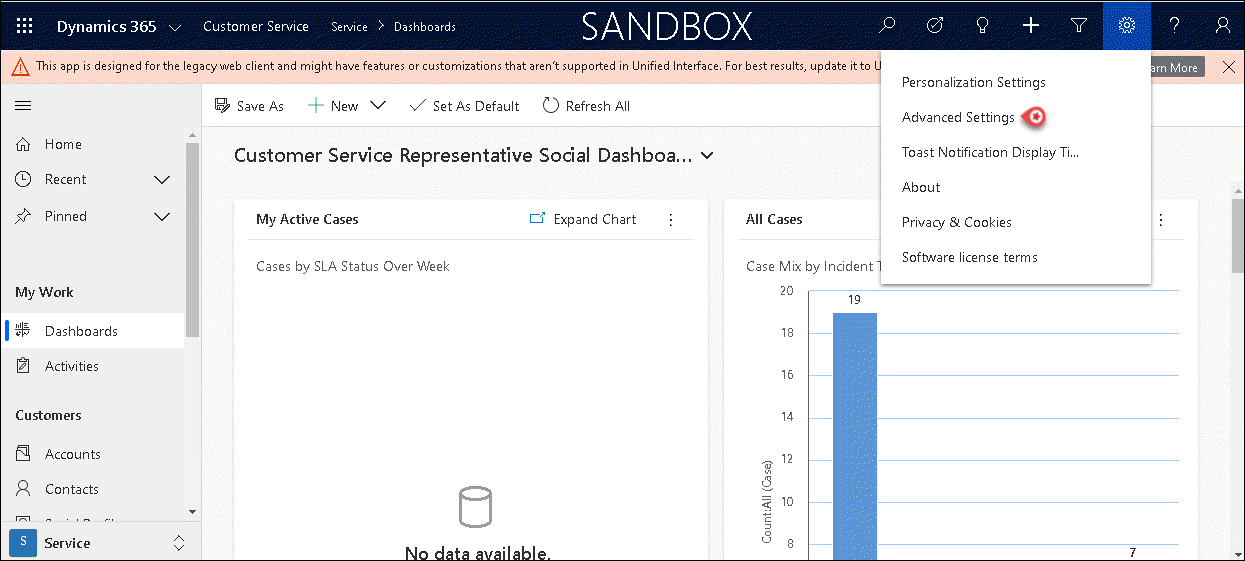Open advanced find funnel icon
This screenshot has height=561, width=1245.
tap(1079, 26)
